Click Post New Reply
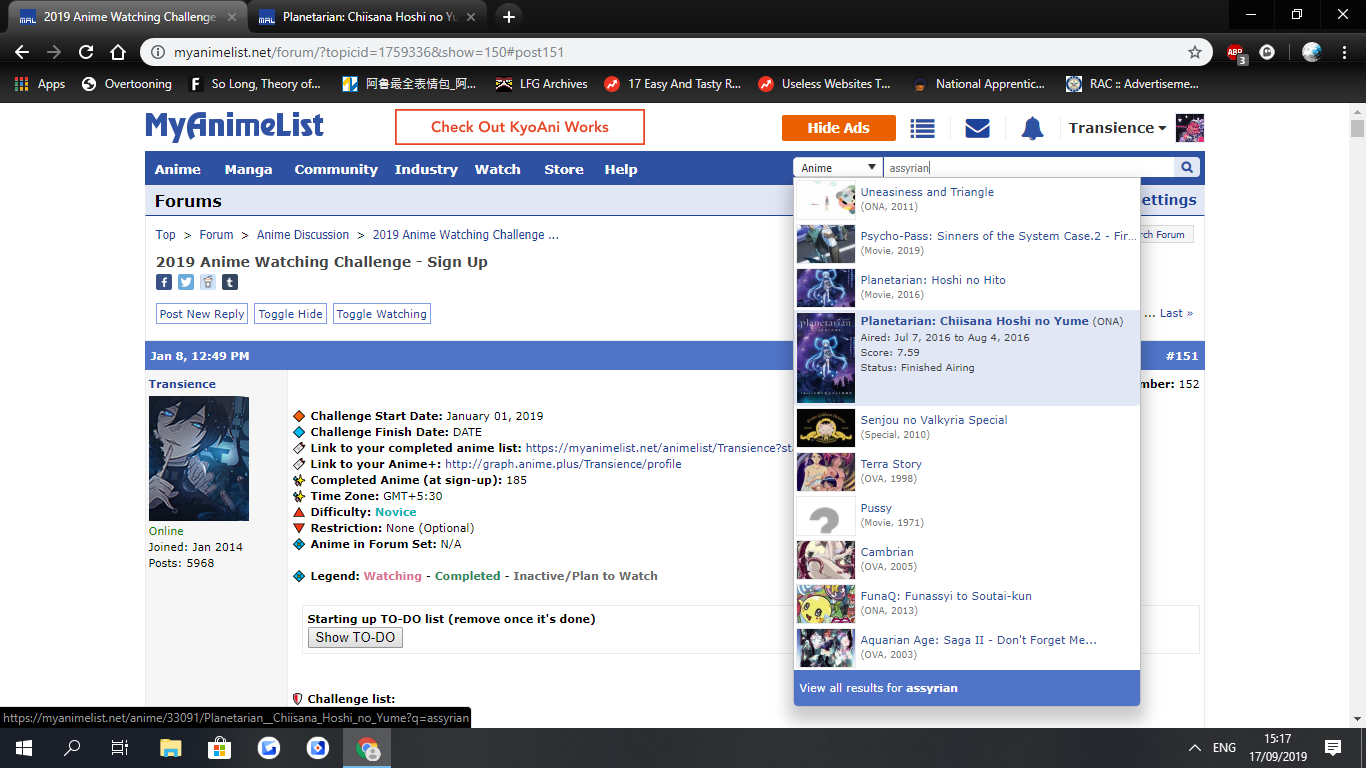Screen dimensions: 1366x768 (202, 314)
